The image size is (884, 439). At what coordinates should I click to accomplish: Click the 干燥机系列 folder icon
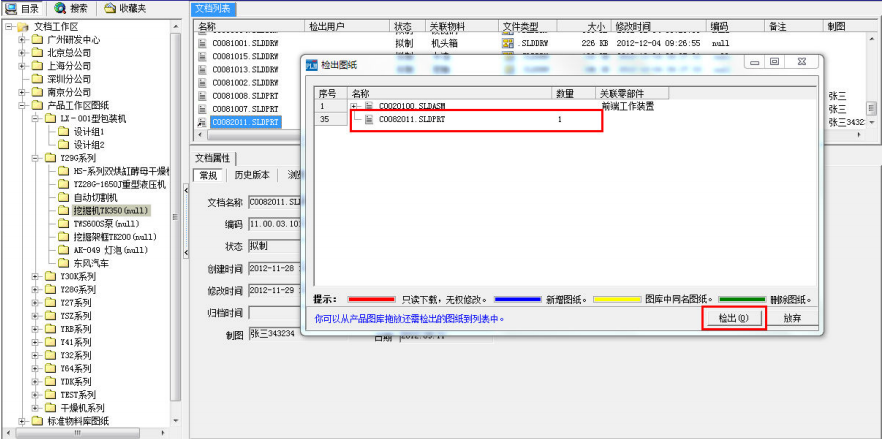point(50,407)
